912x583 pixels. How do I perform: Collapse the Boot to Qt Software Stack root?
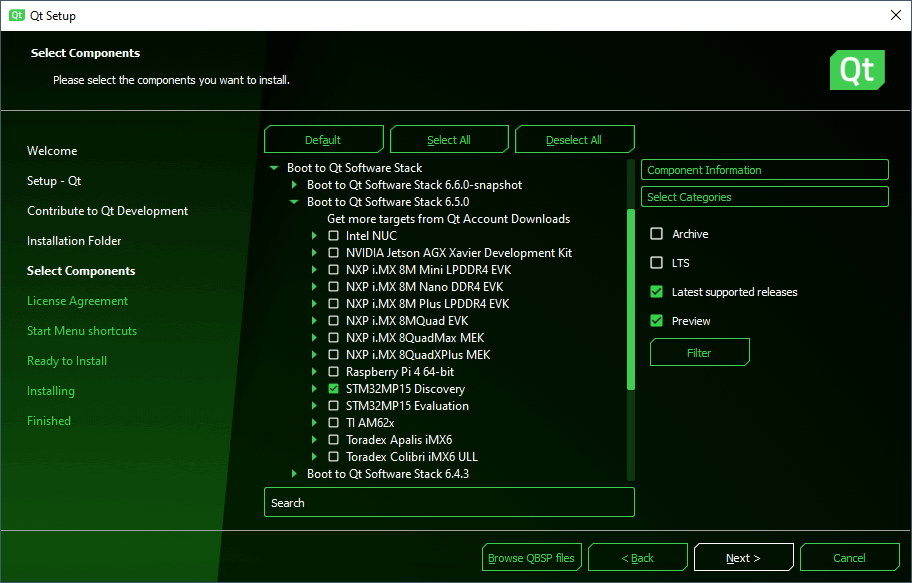click(x=274, y=168)
